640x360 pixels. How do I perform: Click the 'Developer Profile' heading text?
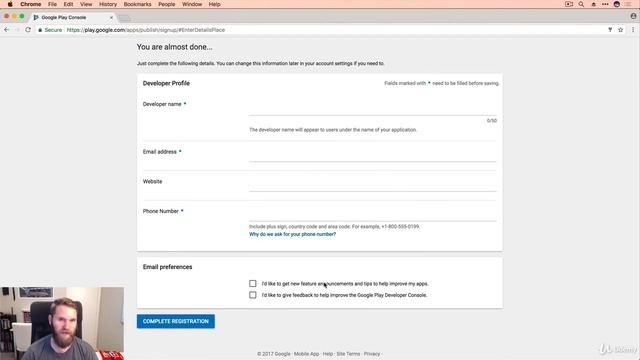[166, 83]
